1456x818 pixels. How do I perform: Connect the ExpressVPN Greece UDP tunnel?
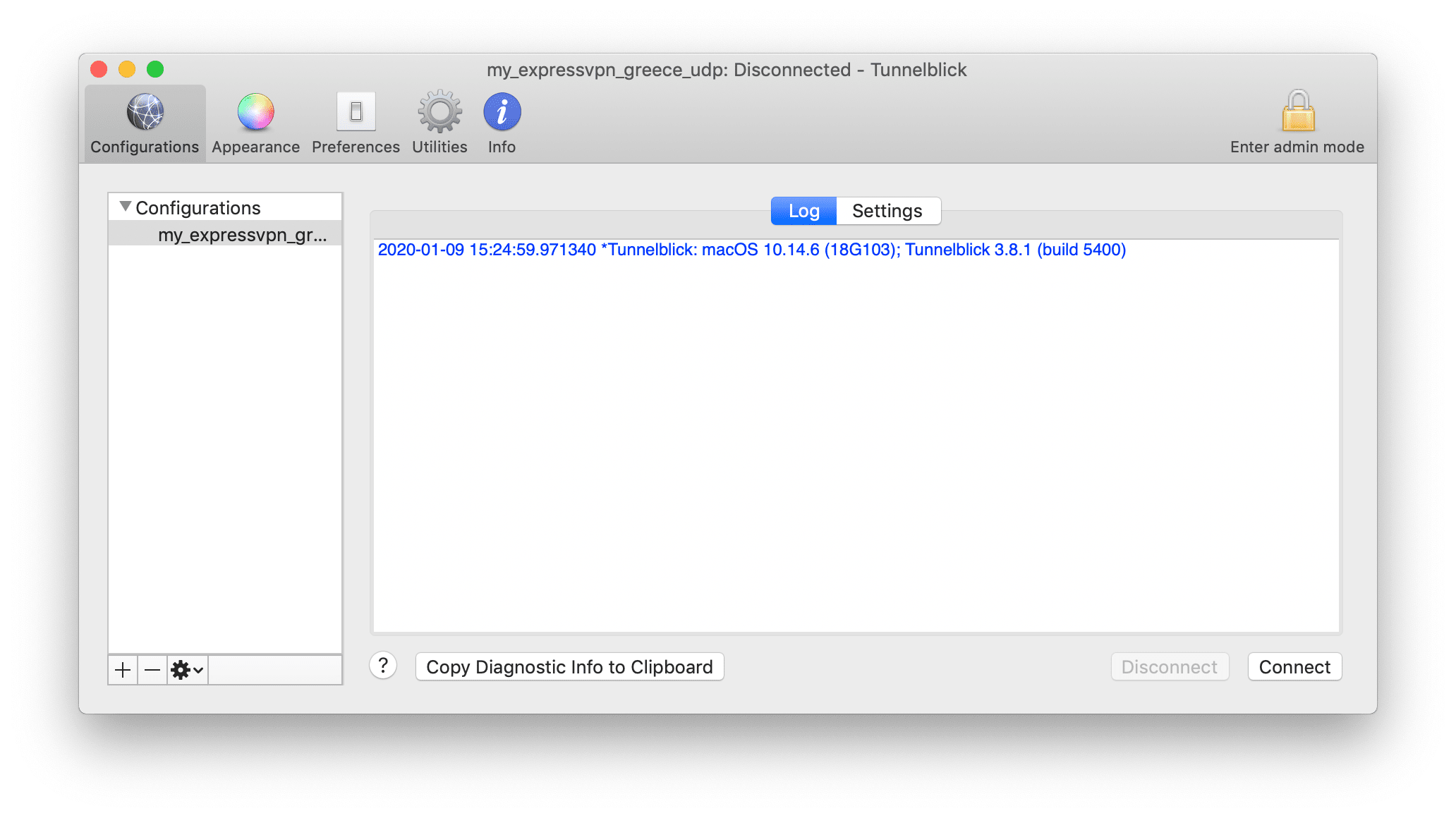pyautogui.click(x=1295, y=667)
